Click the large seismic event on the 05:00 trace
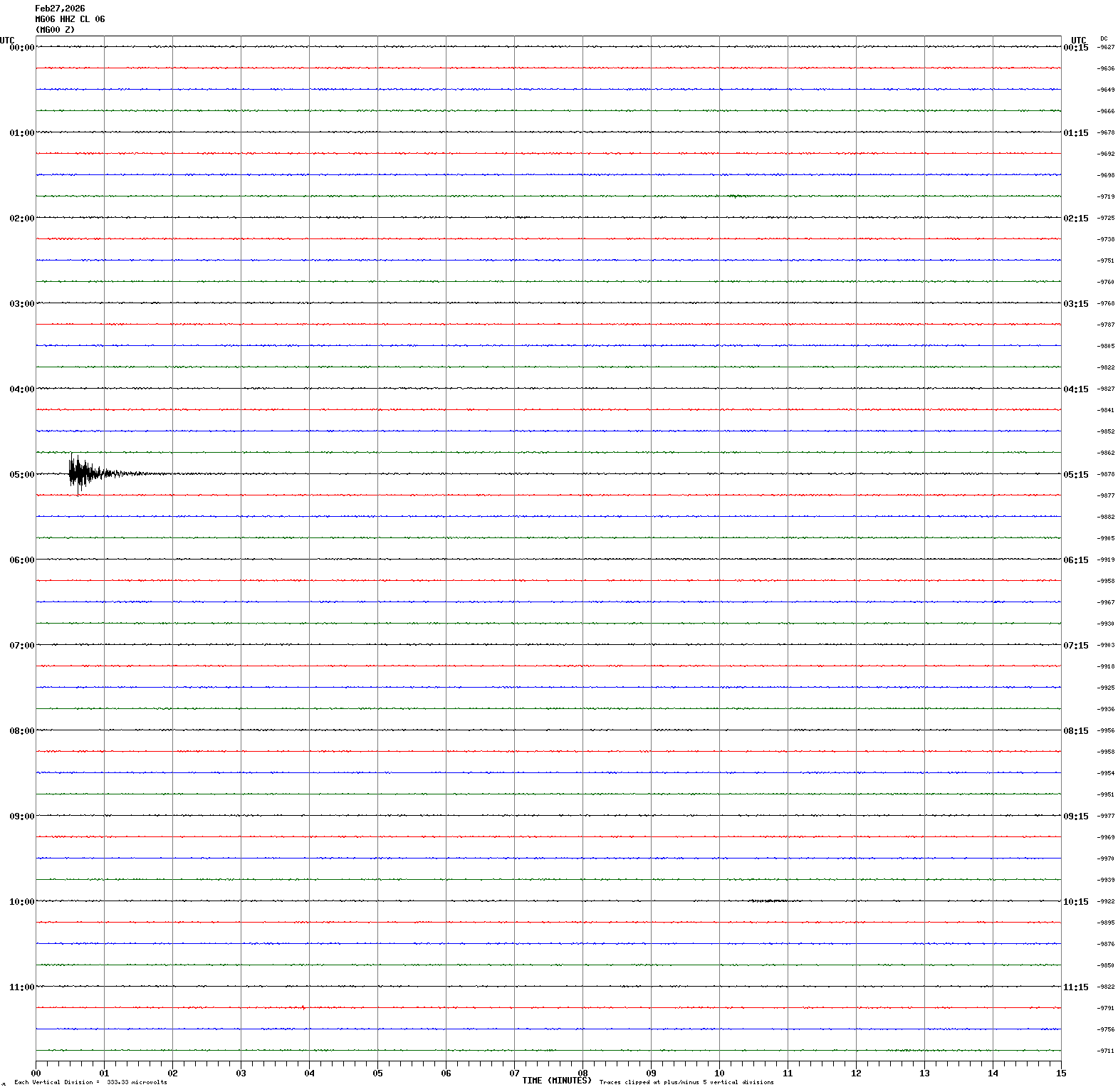 coord(82,473)
